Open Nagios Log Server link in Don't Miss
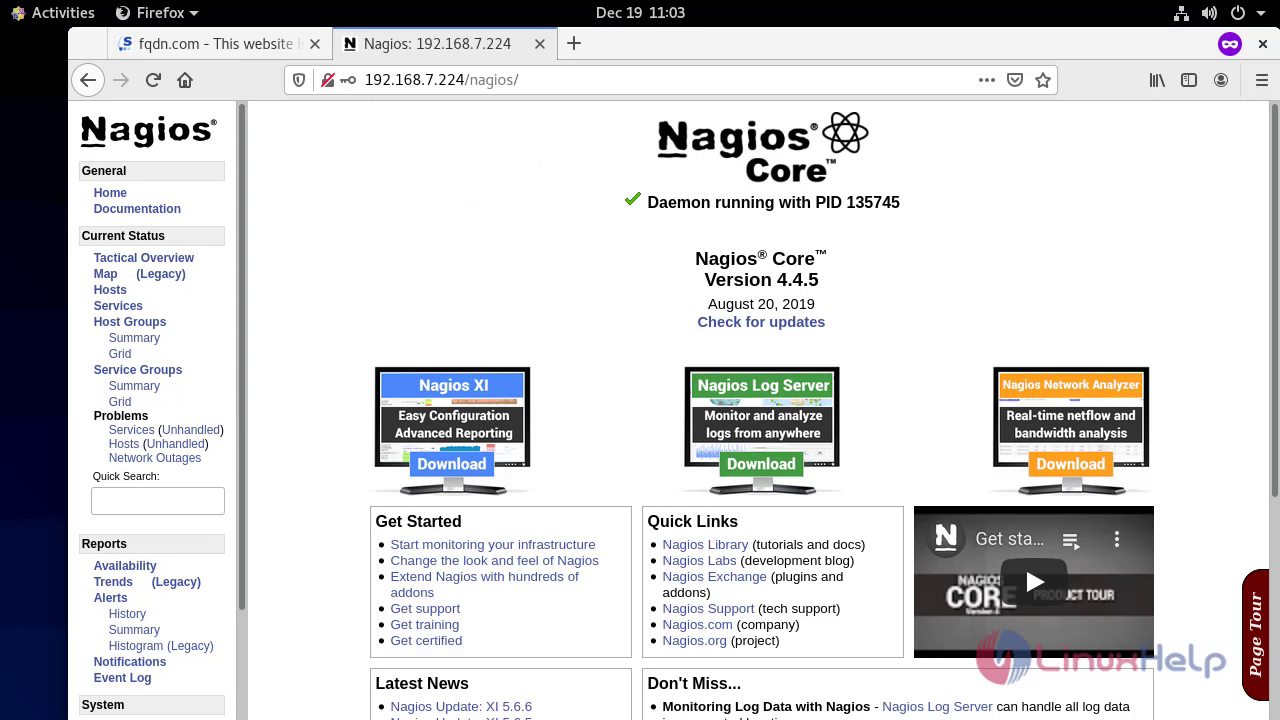Screen dimensions: 1280x720 937,707
